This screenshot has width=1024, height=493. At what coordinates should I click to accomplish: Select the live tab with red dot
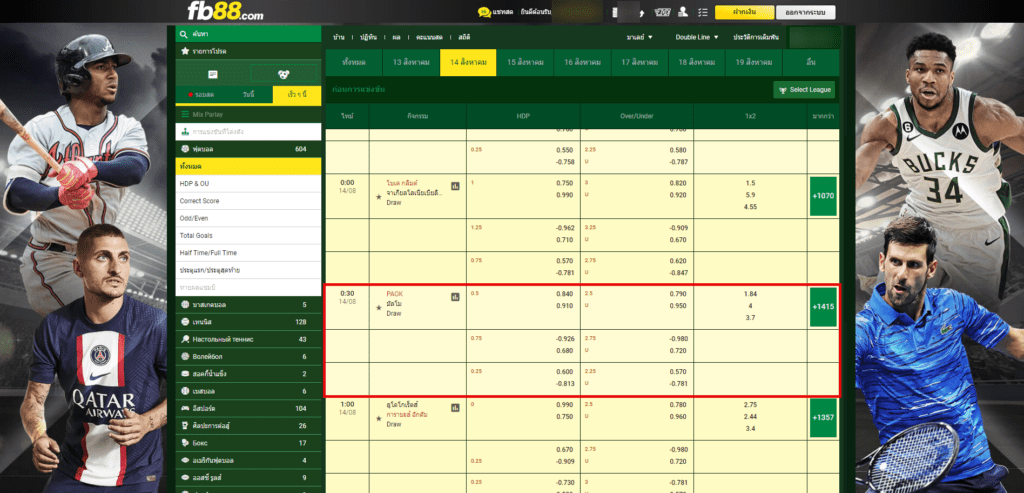click(x=200, y=95)
